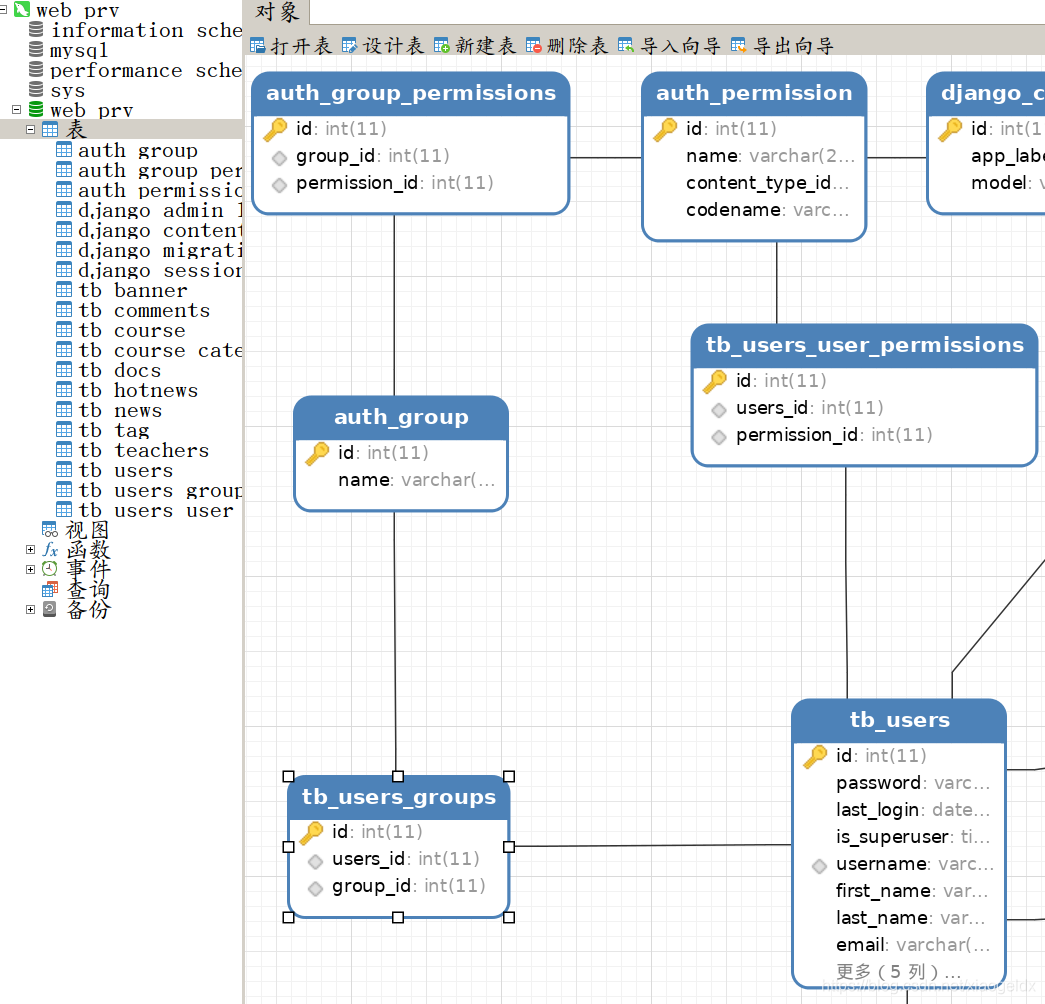Switch to the 对象 tab
Image resolution: width=1045 pixels, height=1004 pixels.
[x=277, y=12]
